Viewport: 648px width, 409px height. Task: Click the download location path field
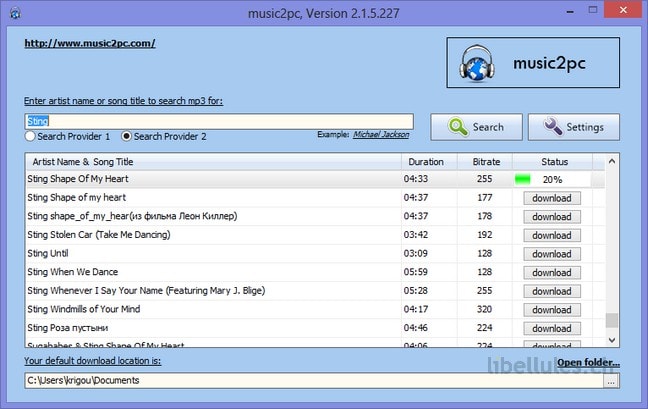[314, 380]
